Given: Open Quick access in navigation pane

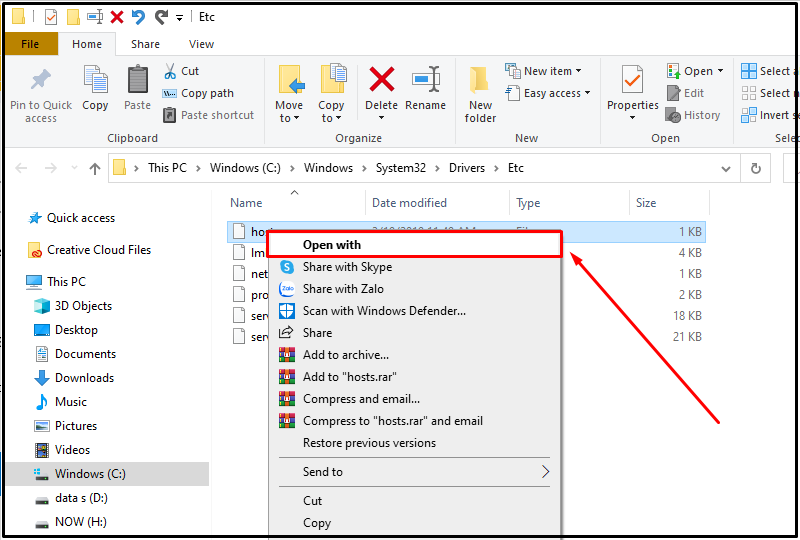Looking at the screenshot, I should 81,218.
